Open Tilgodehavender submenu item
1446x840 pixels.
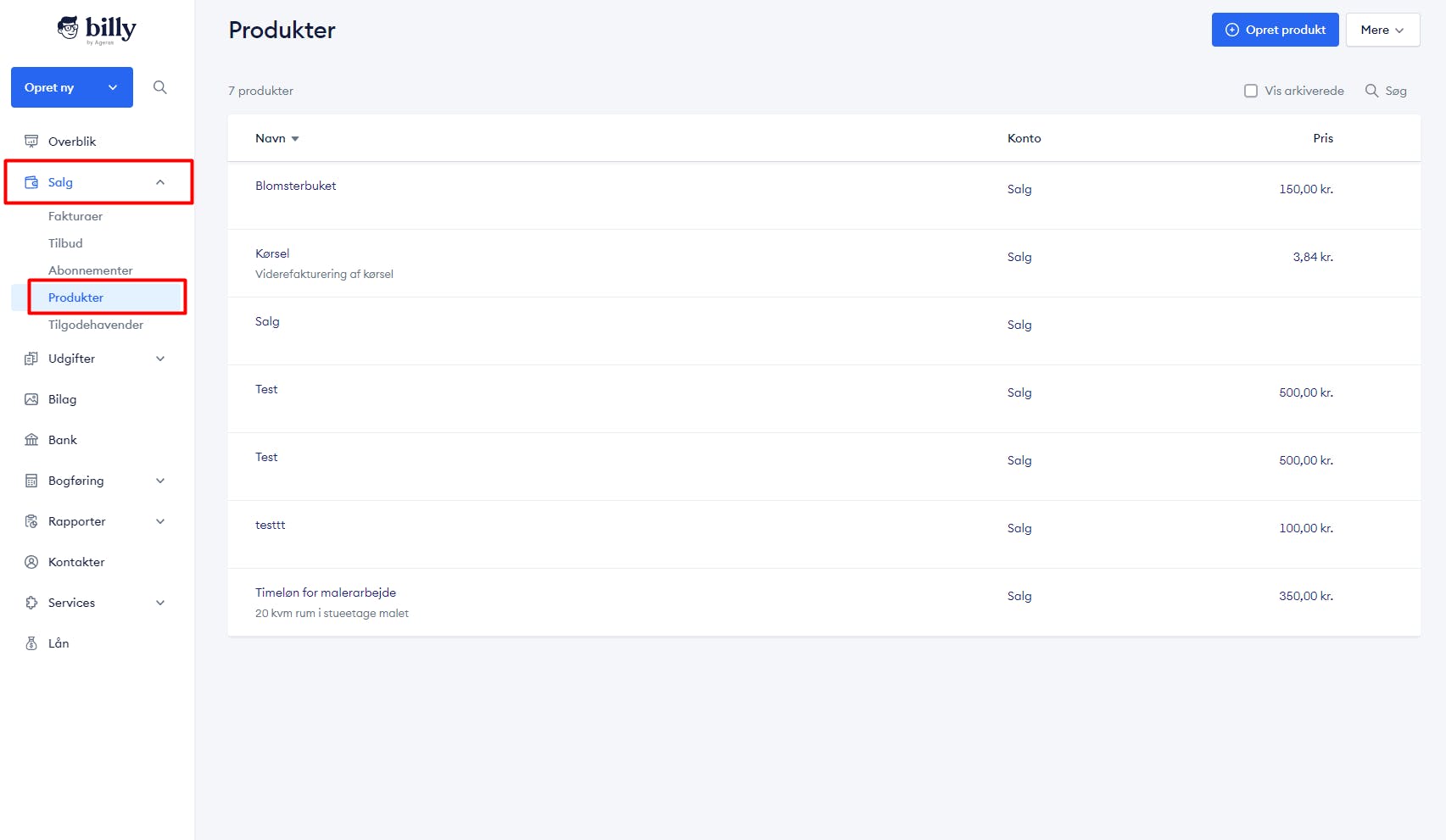96,325
